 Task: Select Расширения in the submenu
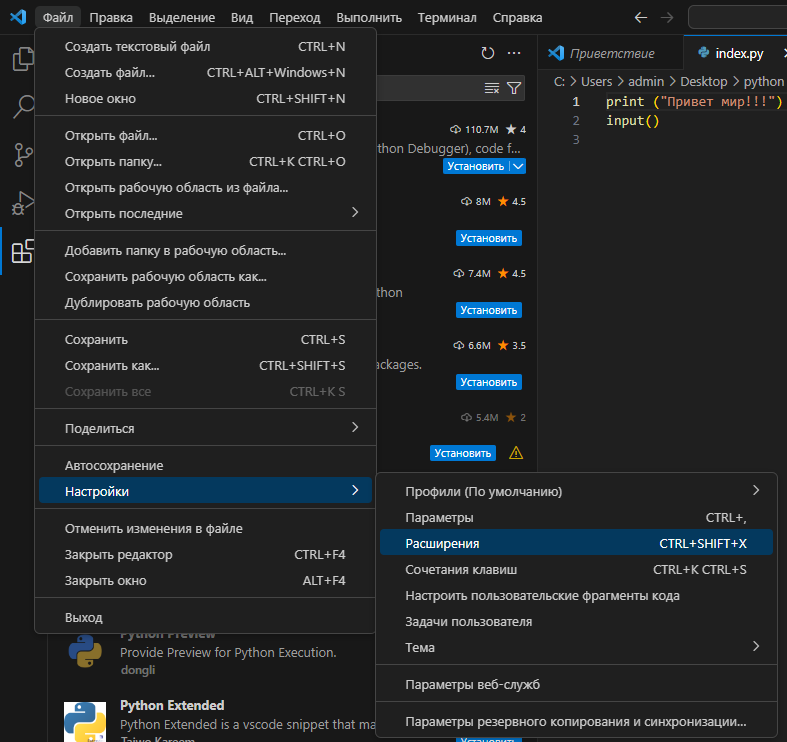click(x=576, y=544)
